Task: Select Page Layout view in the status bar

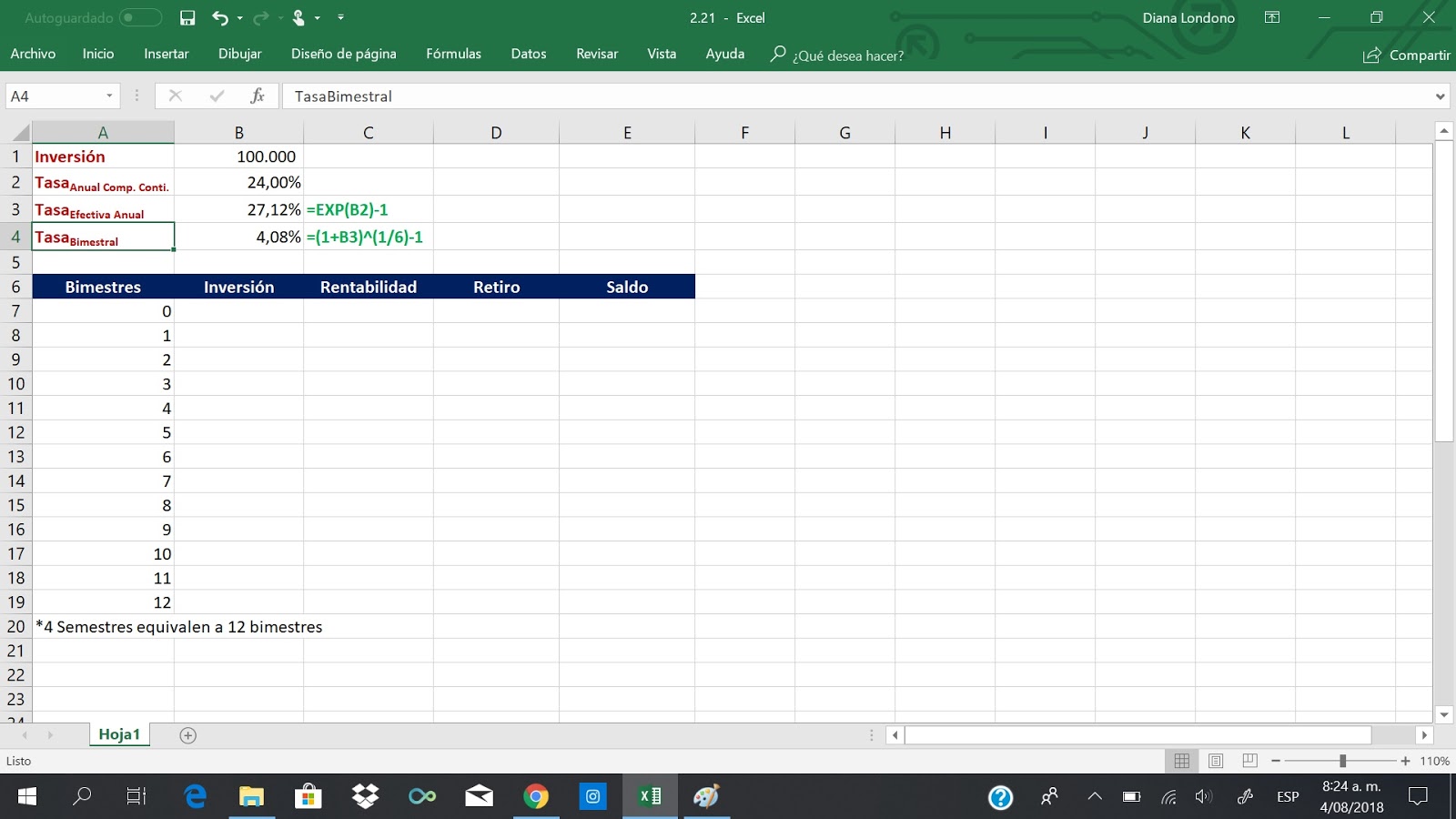Action: click(1217, 760)
